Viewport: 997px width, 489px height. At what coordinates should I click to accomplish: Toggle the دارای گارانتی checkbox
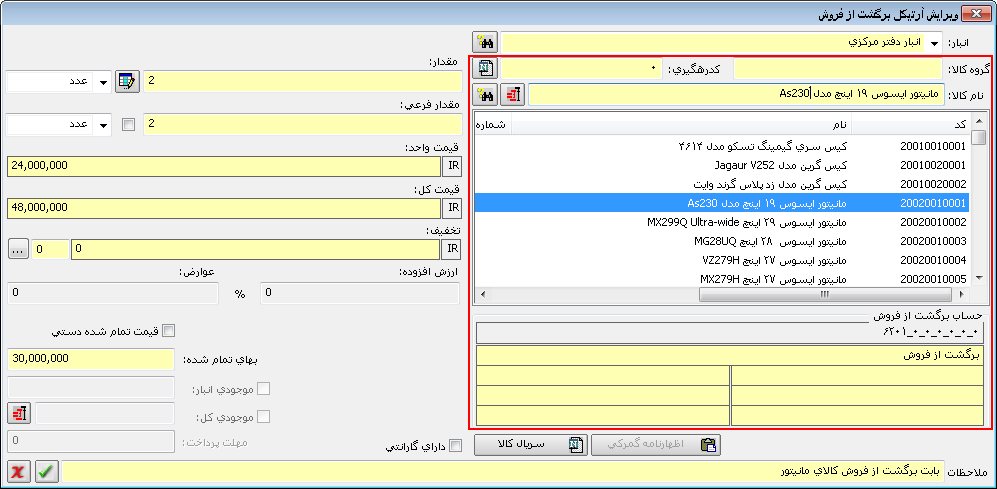point(456,446)
